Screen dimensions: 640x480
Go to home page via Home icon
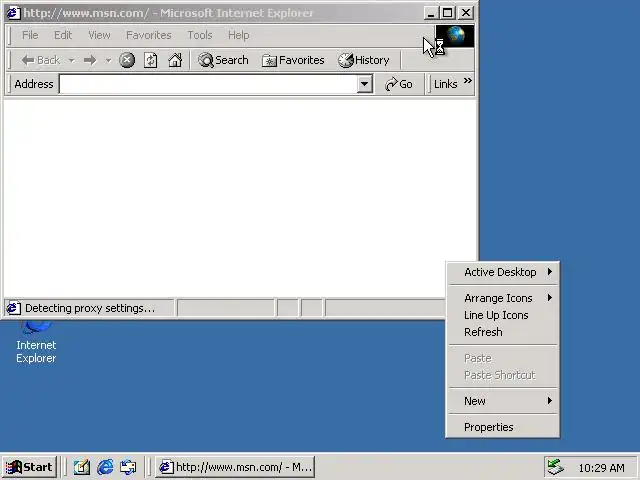[175, 60]
